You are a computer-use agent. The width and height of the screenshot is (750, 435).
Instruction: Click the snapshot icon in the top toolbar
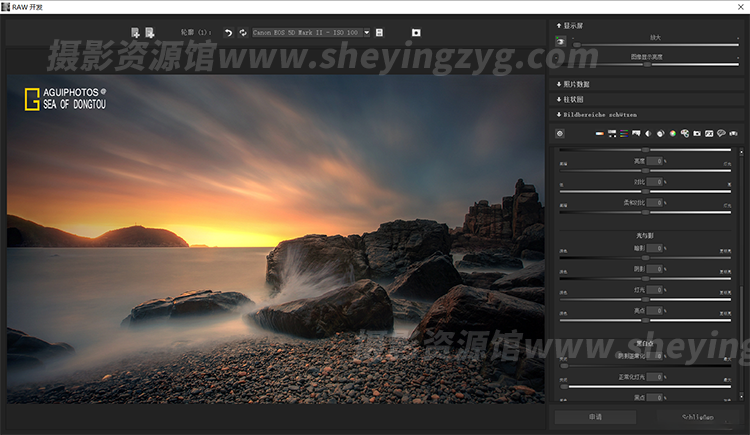[416, 33]
